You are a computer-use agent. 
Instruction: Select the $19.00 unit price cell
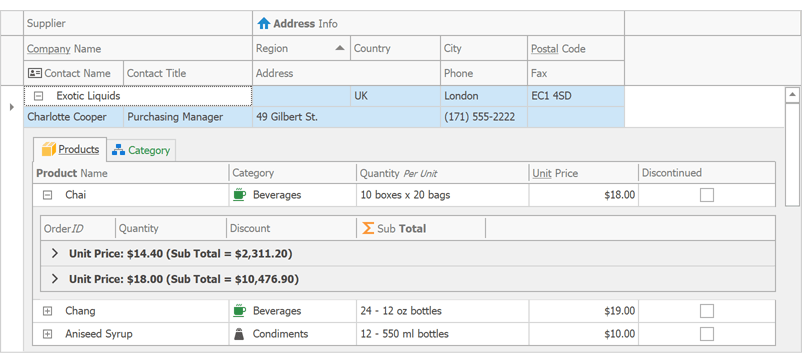584,311
